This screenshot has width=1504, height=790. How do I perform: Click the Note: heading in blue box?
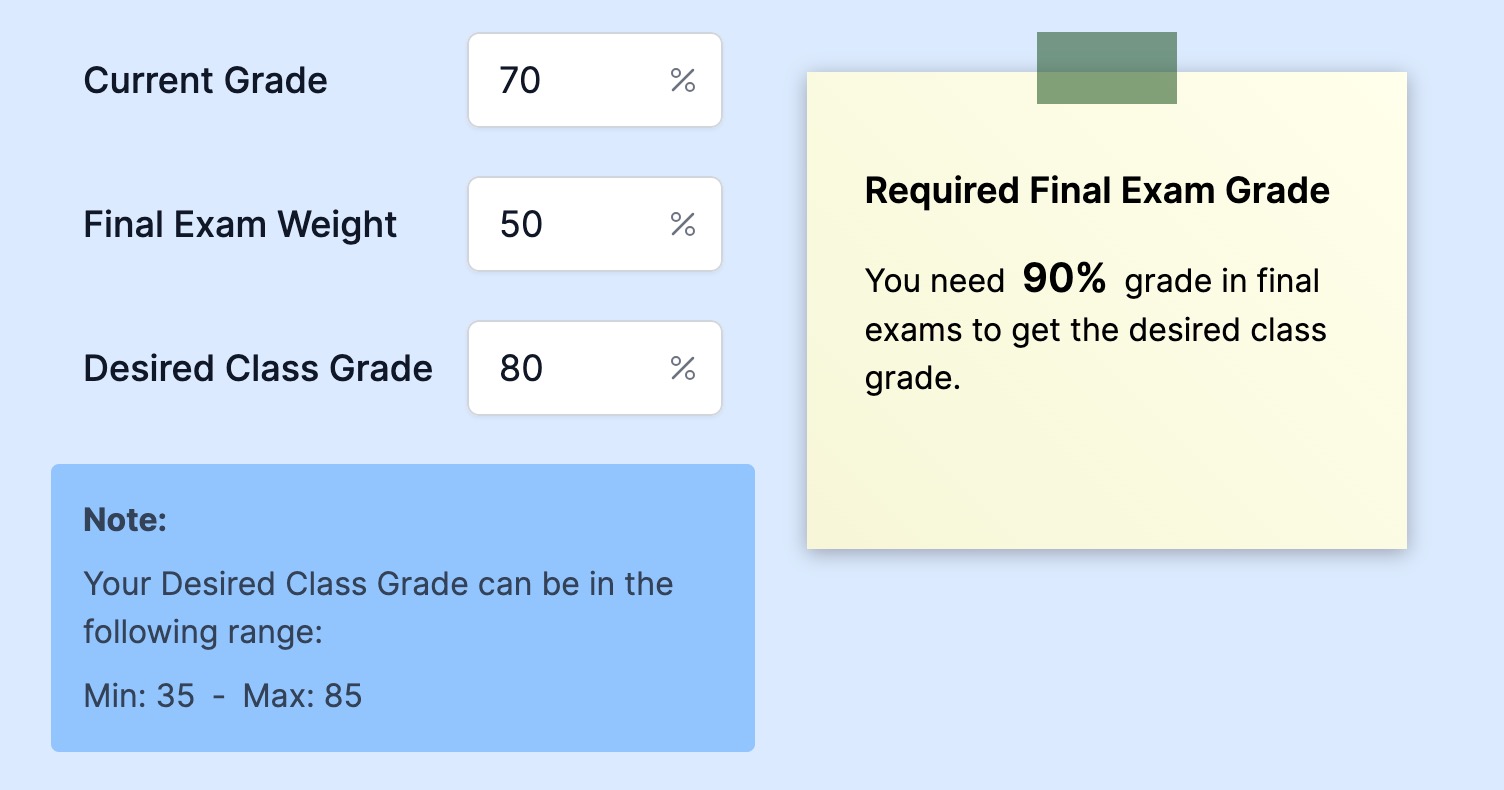[123, 520]
